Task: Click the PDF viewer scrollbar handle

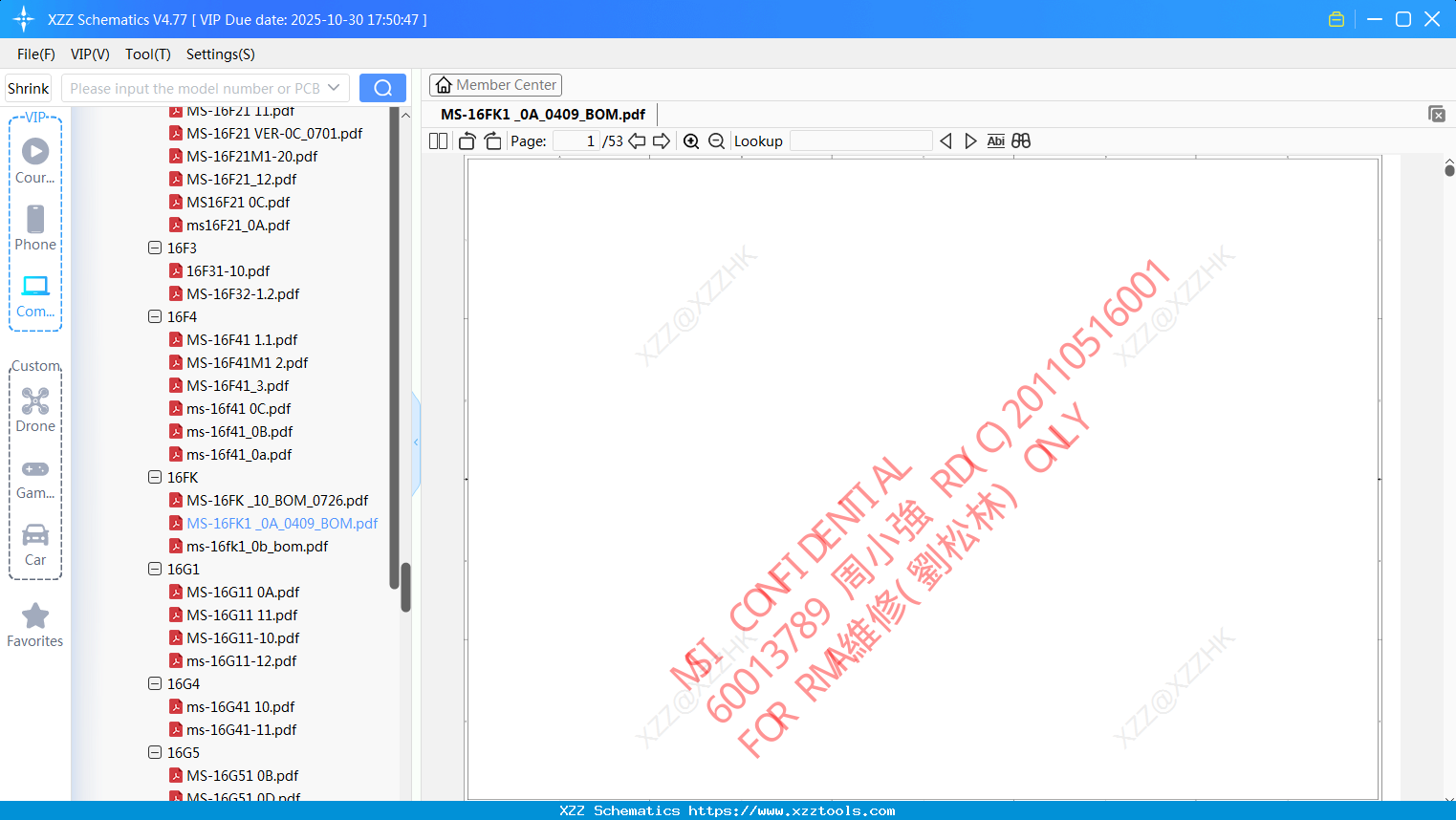Action: coord(1449,170)
